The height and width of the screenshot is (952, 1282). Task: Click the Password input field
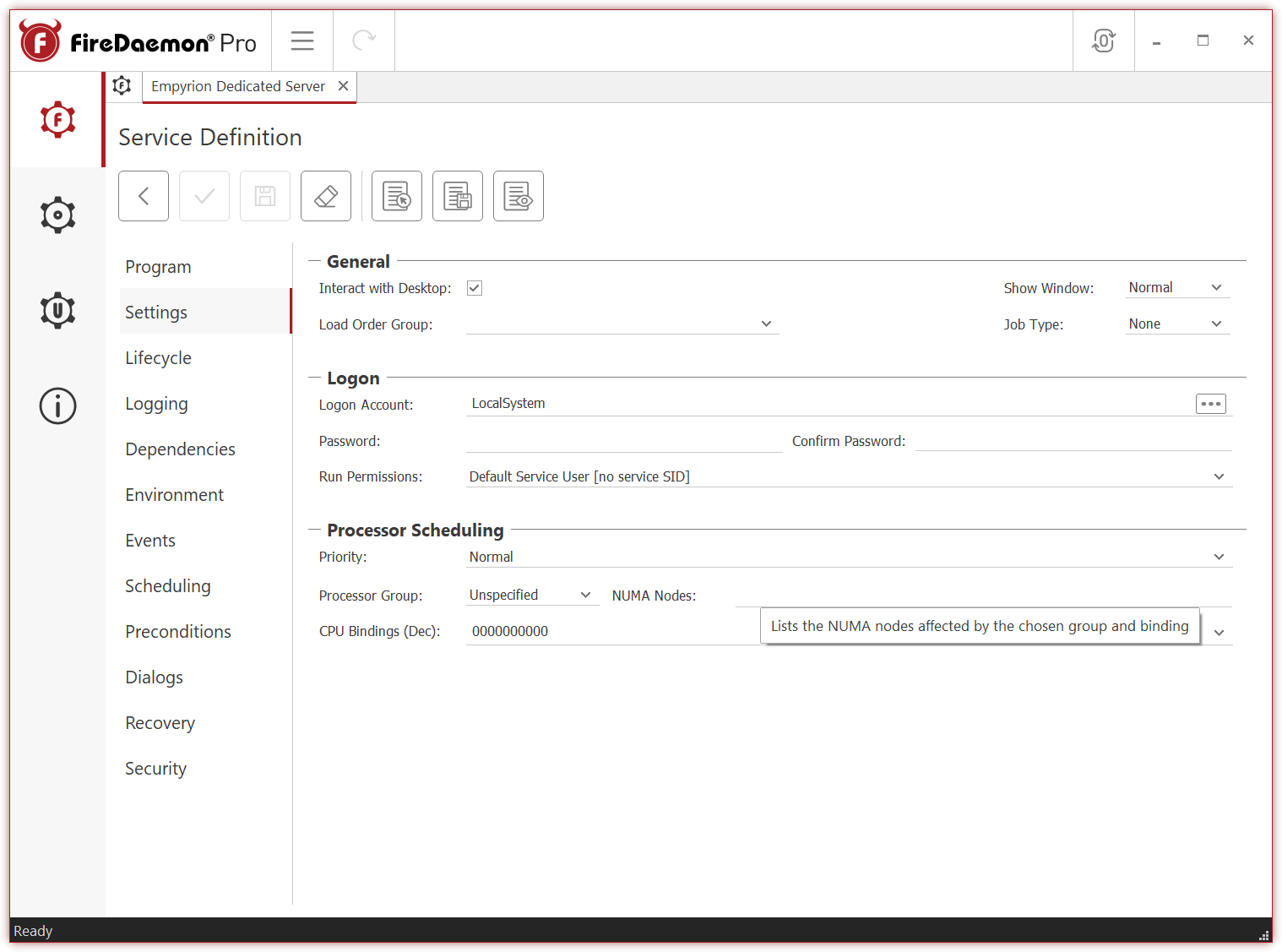click(x=624, y=441)
